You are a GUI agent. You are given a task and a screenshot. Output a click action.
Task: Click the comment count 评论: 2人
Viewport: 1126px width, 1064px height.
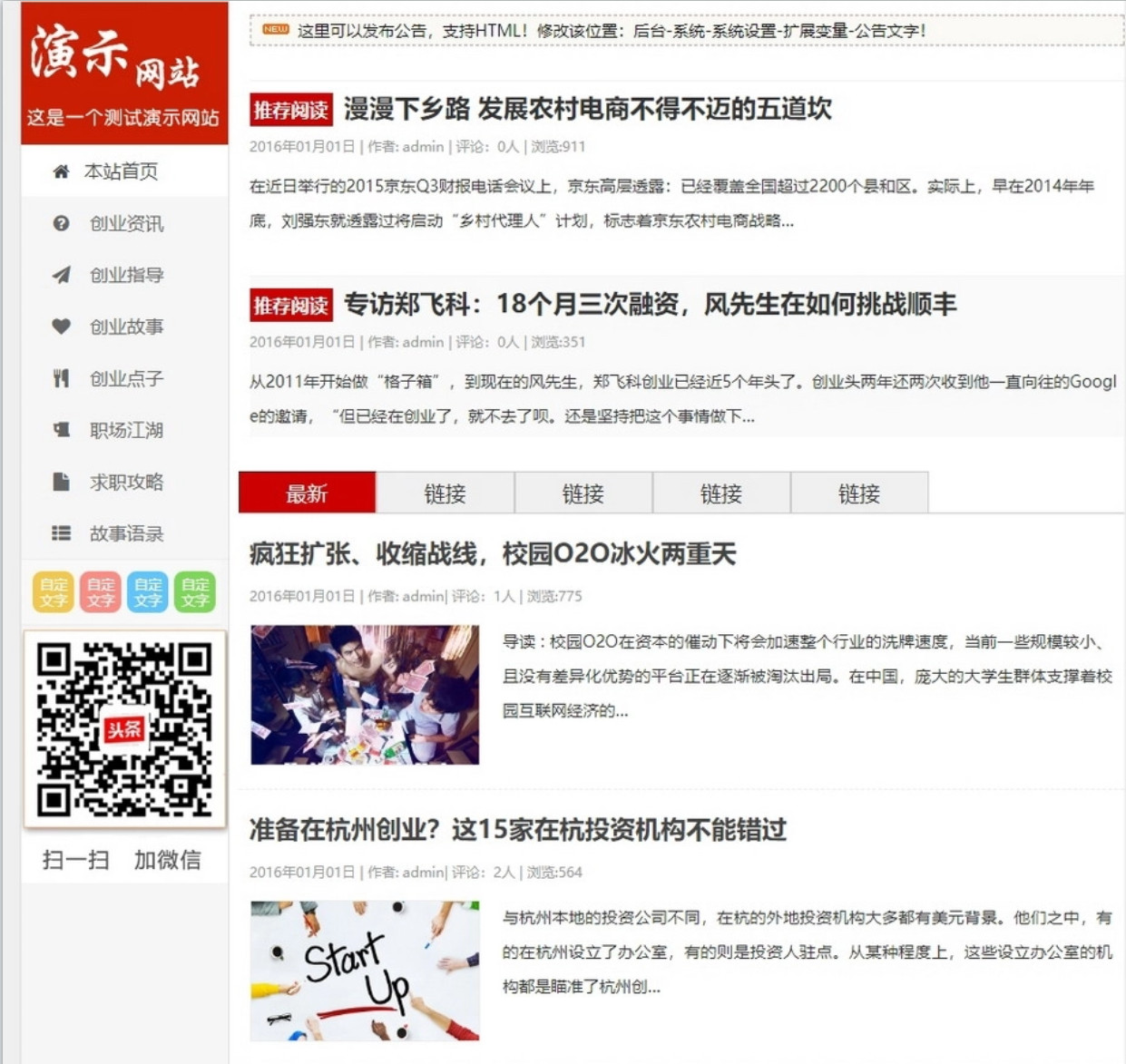(x=484, y=873)
